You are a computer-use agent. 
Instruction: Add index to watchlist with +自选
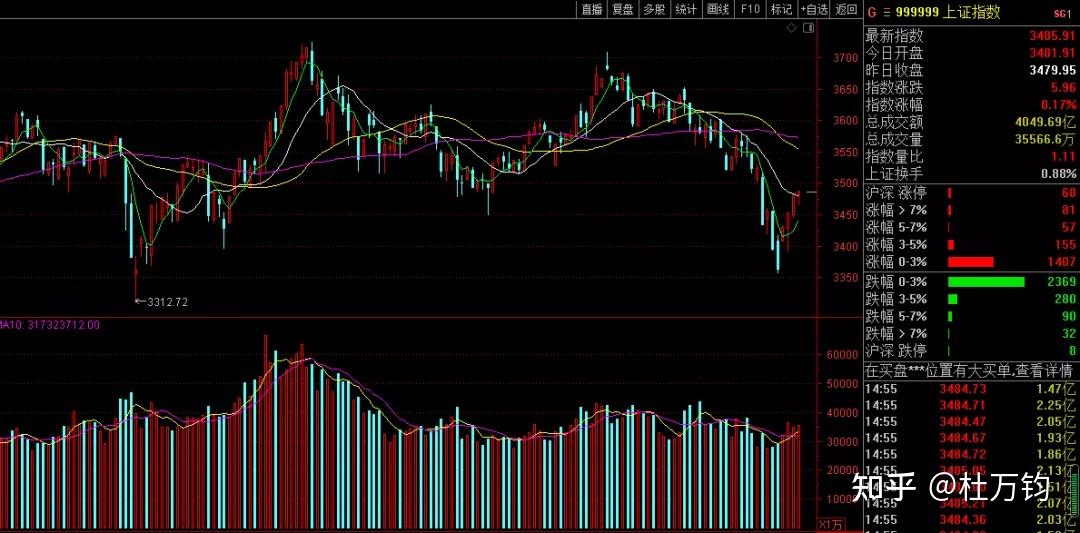click(814, 9)
